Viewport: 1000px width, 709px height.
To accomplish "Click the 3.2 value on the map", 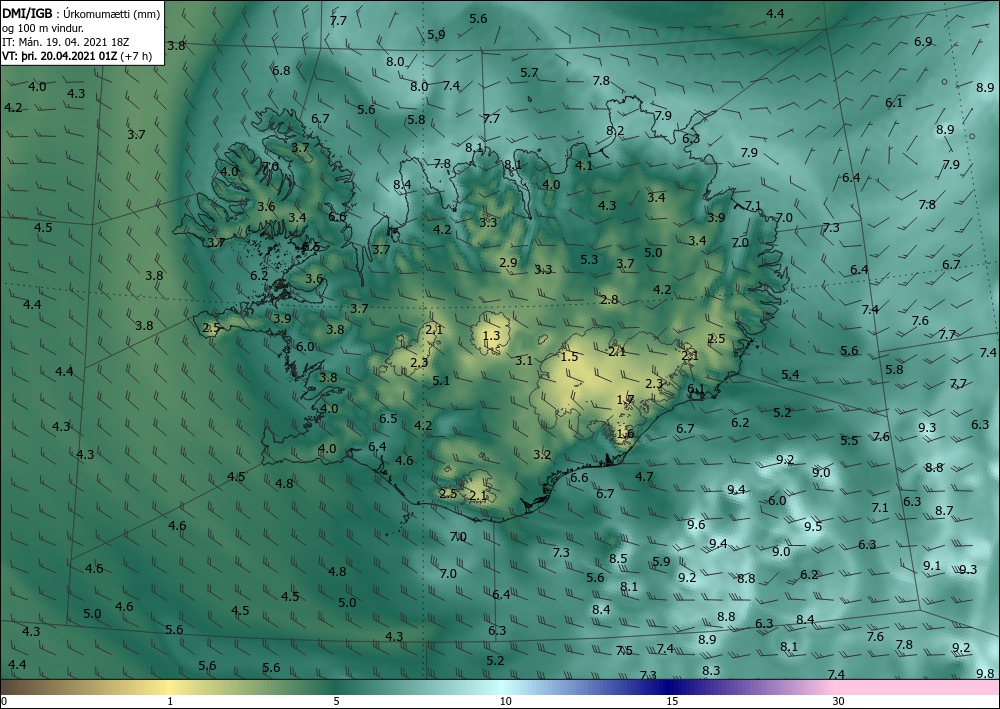I will pos(541,455).
